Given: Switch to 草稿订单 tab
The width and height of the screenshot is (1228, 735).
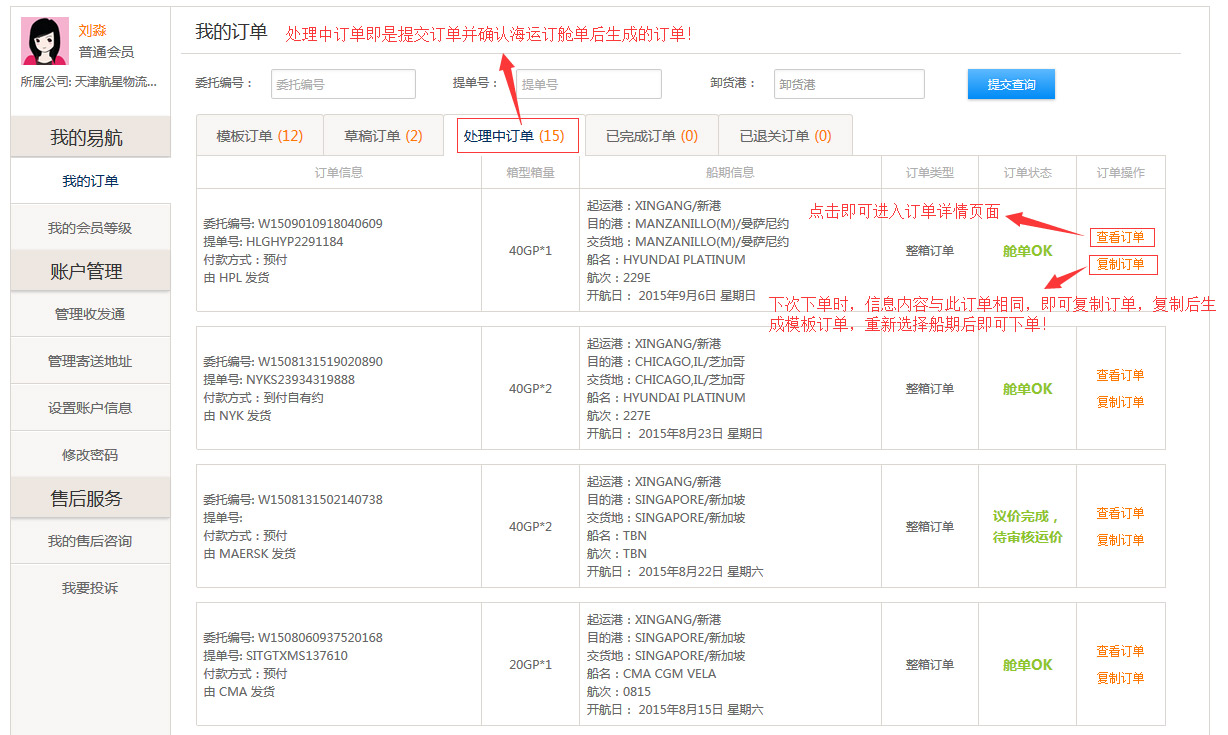Looking at the screenshot, I should (383, 136).
